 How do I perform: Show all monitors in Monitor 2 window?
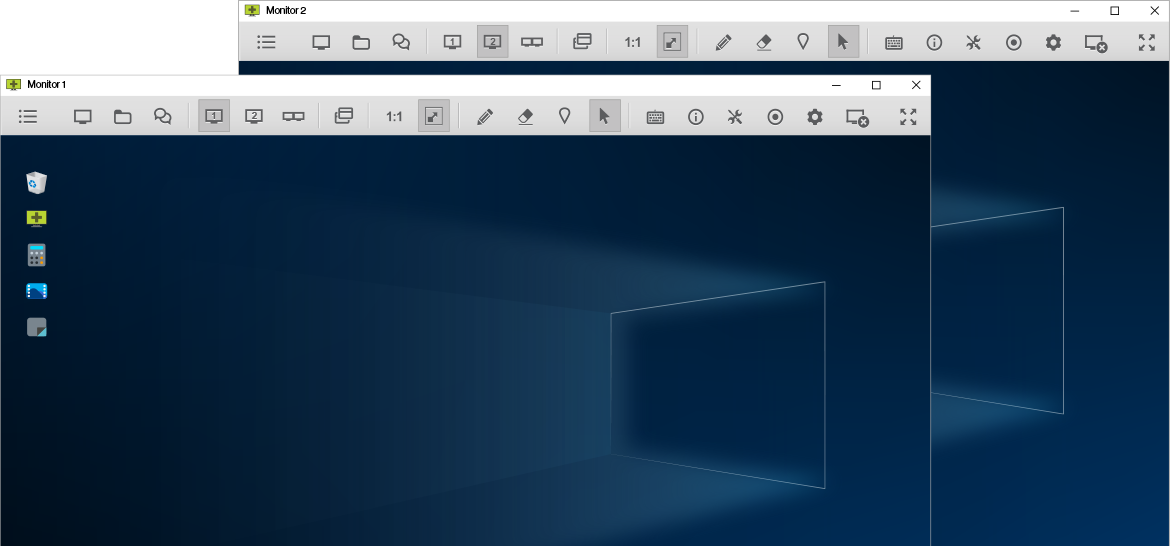(x=532, y=43)
